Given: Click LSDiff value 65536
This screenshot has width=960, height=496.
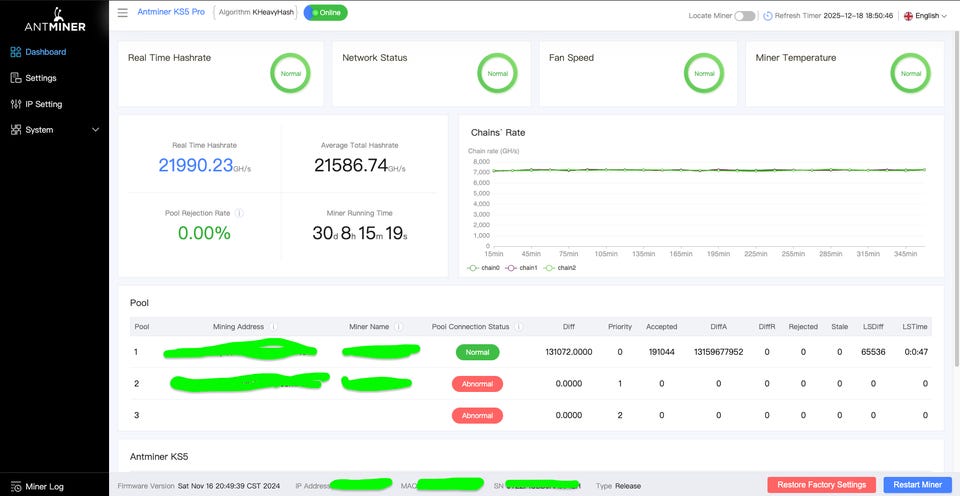Looking at the screenshot, I should click(872, 352).
